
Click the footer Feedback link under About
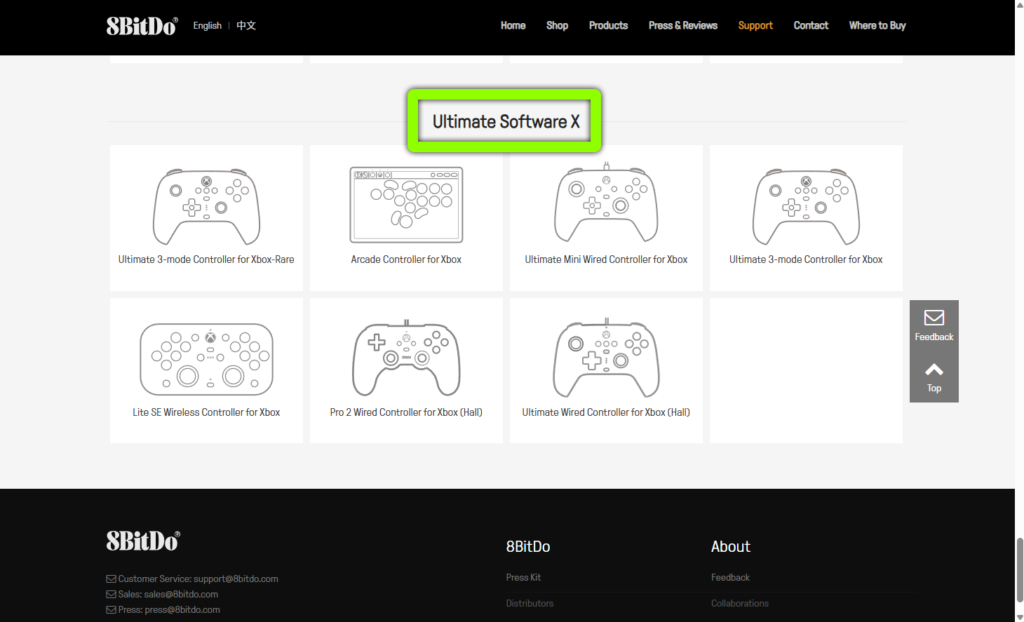click(730, 578)
